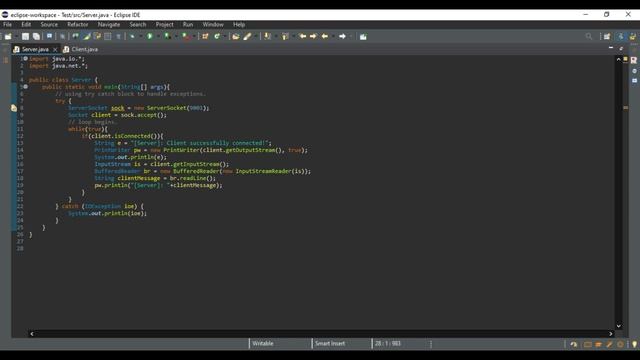
Task: Click the Debug bug icon
Action: pos(132,37)
